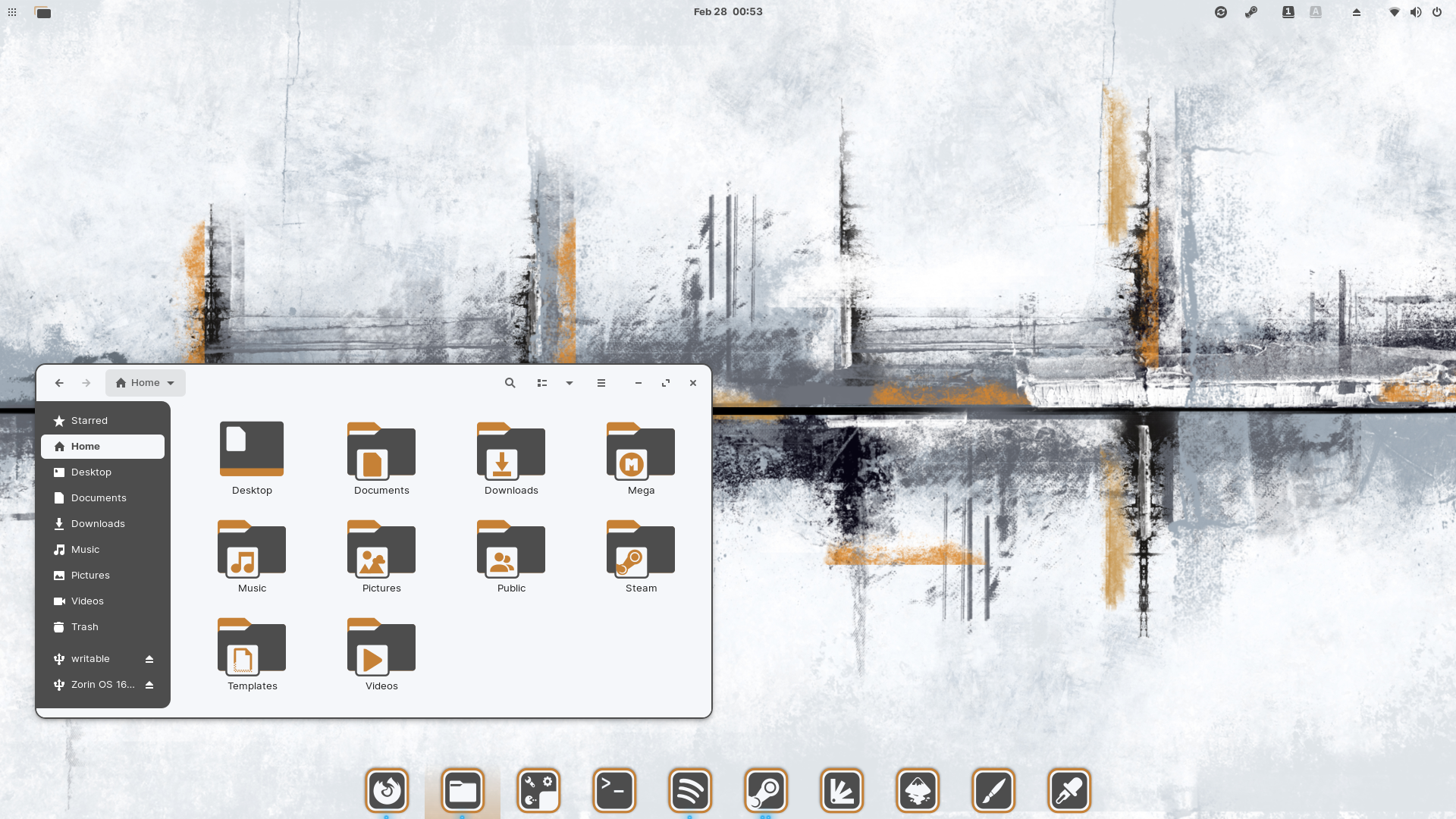Image resolution: width=1456 pixels, height=819 pixels.
Task: Toggle list/grid view icon
Action: (x=542, y=383)
